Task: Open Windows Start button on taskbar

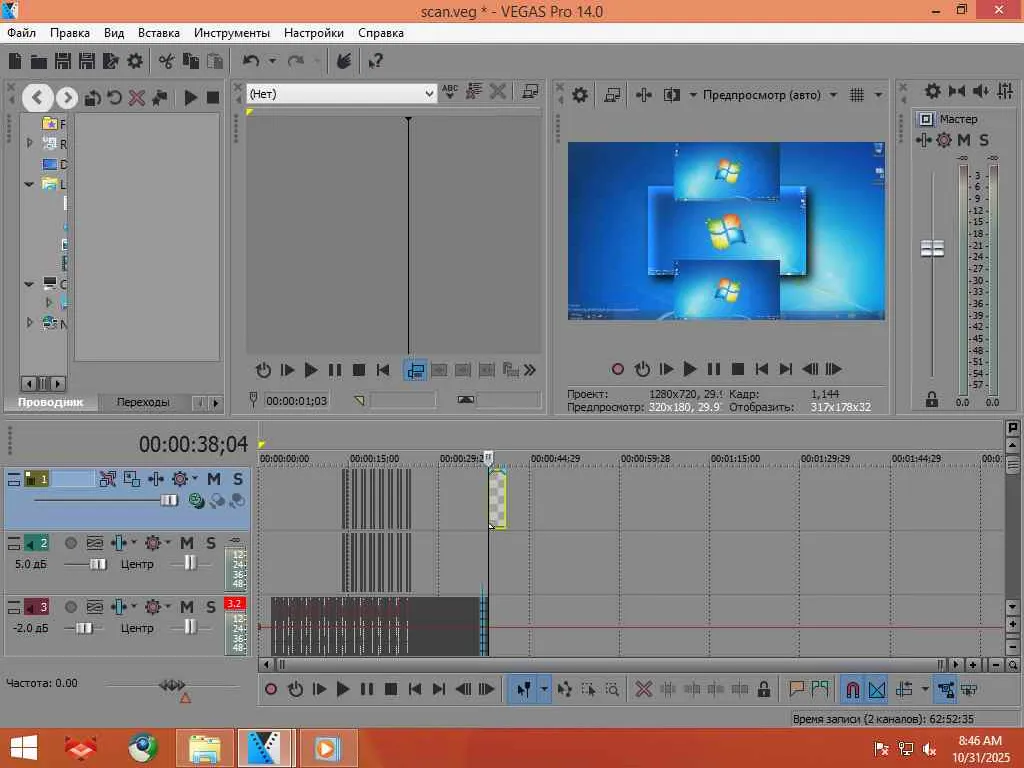Action: (24, 748)
